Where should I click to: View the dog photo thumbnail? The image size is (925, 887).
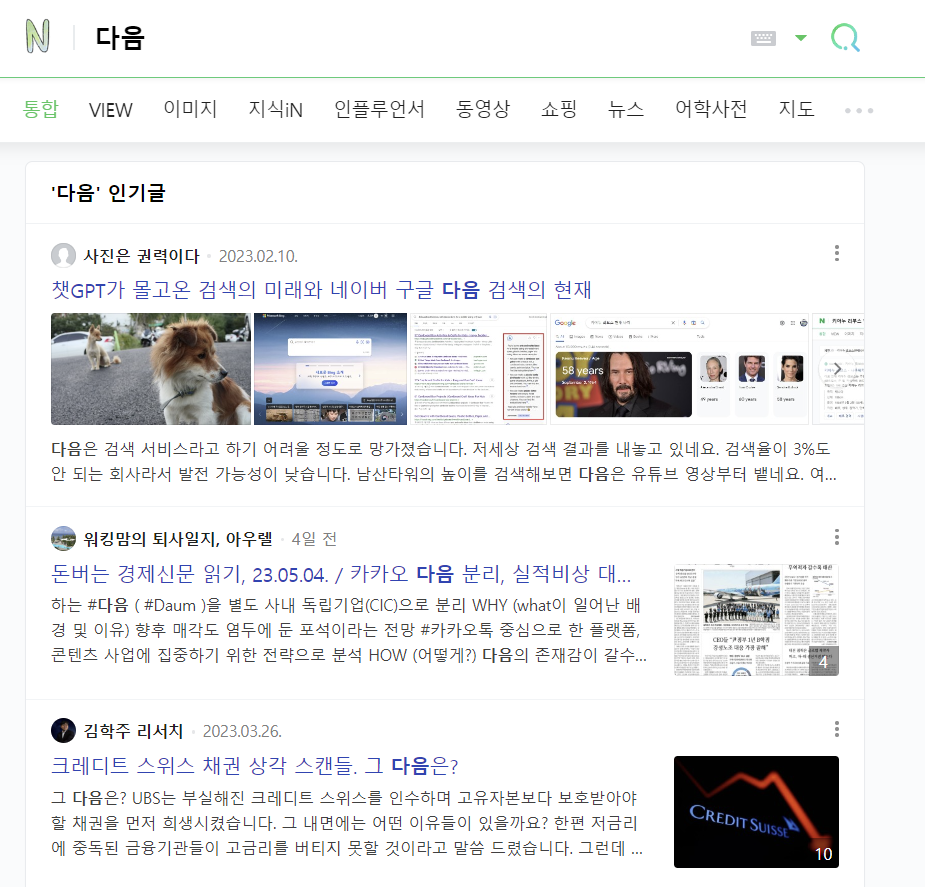151,369
